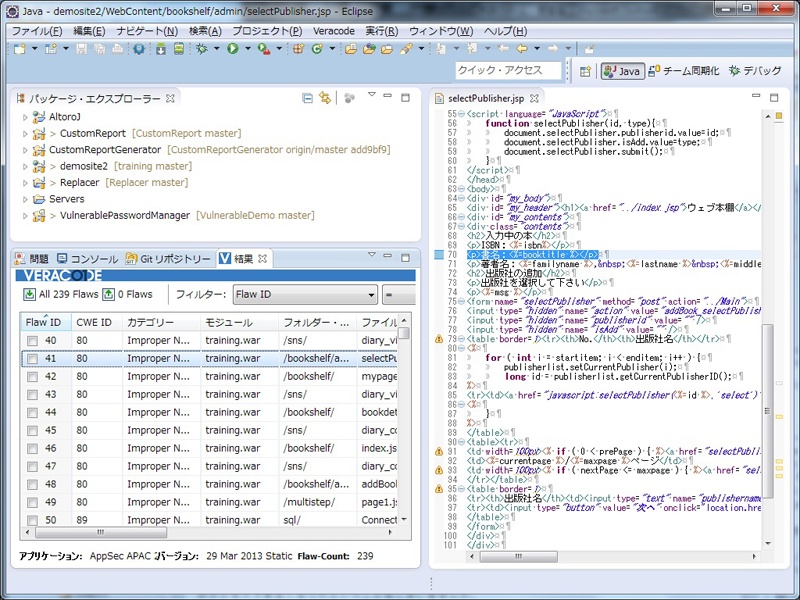Click the download All 239 Flaws icon

point(30,294)
